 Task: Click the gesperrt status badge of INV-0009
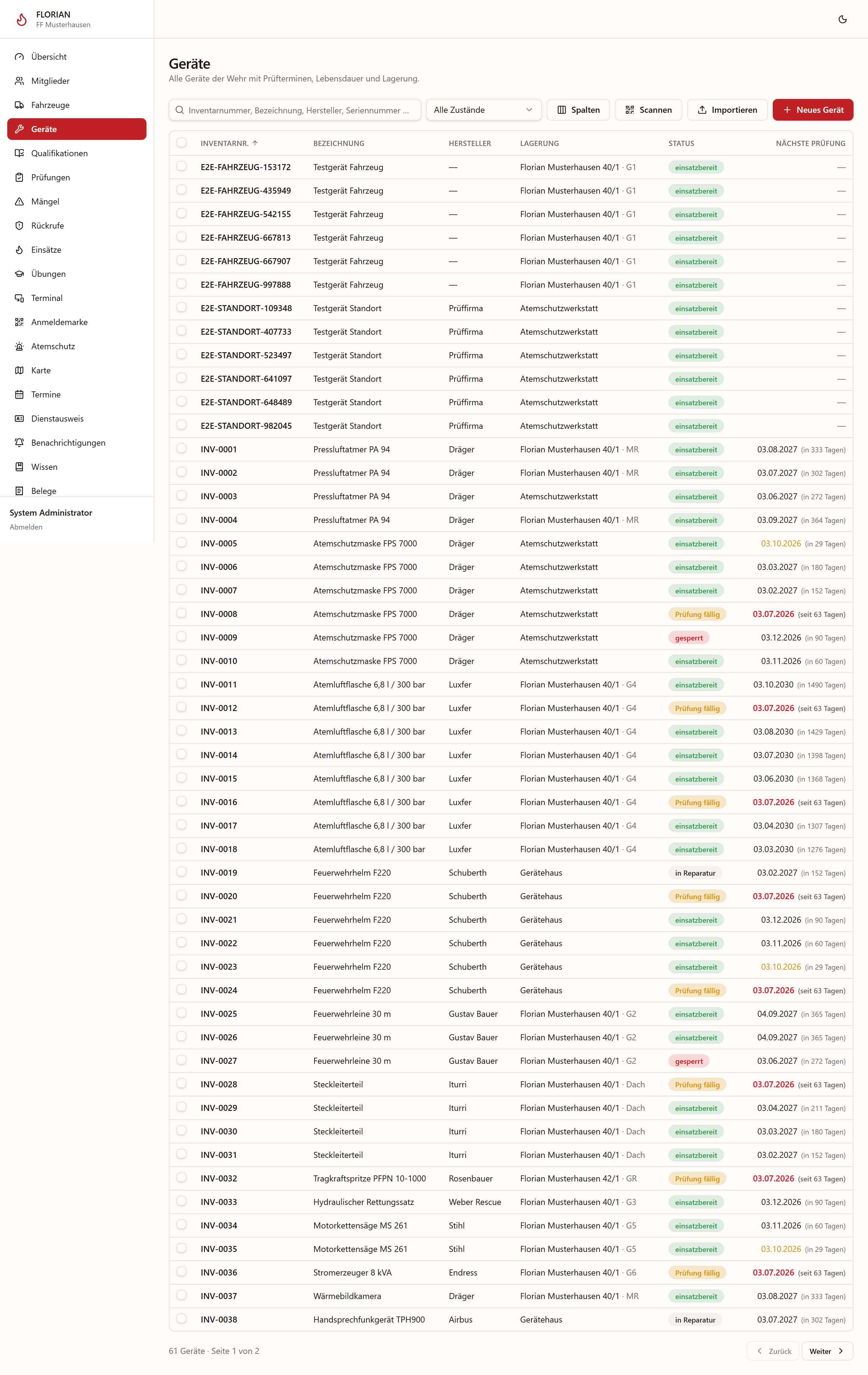[x=689, y=638]
